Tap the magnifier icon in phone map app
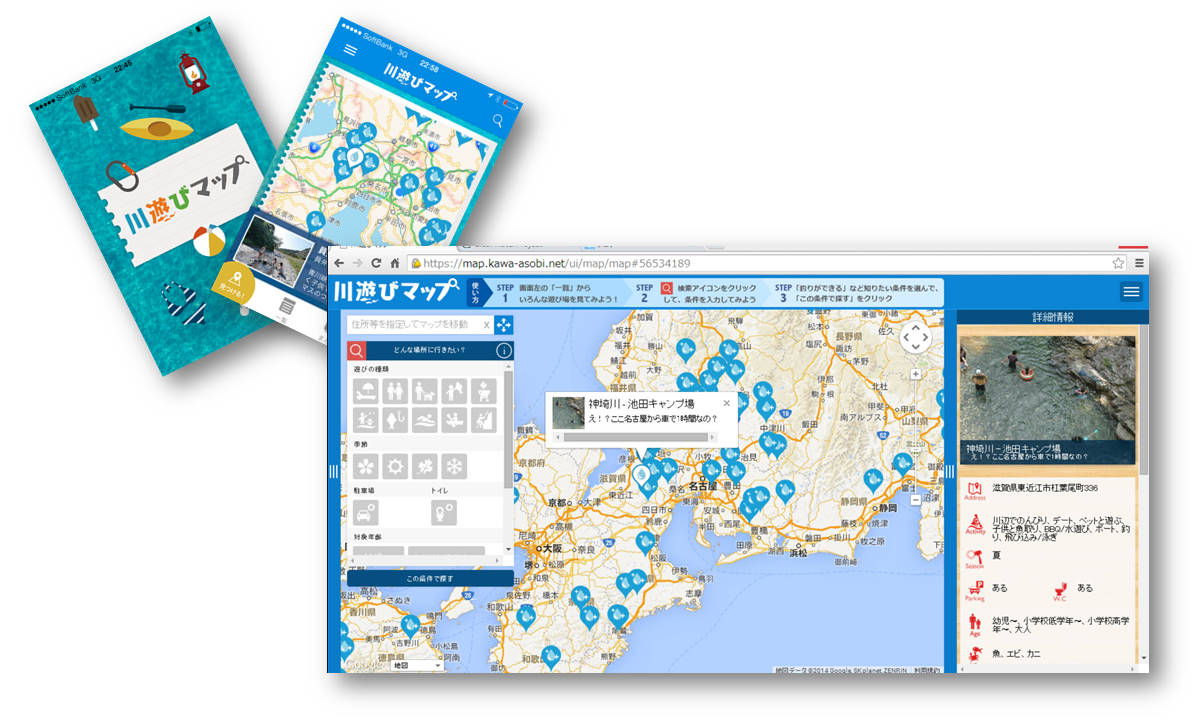 499,121
